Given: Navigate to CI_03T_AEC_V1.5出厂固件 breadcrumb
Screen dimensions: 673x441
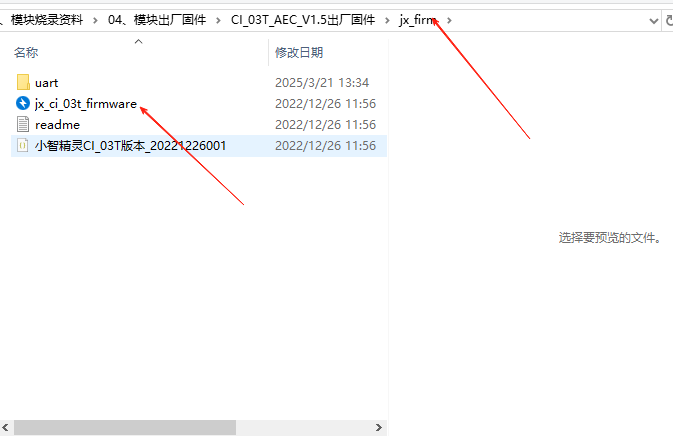Looking at the screenshot, I should point(303,20).
